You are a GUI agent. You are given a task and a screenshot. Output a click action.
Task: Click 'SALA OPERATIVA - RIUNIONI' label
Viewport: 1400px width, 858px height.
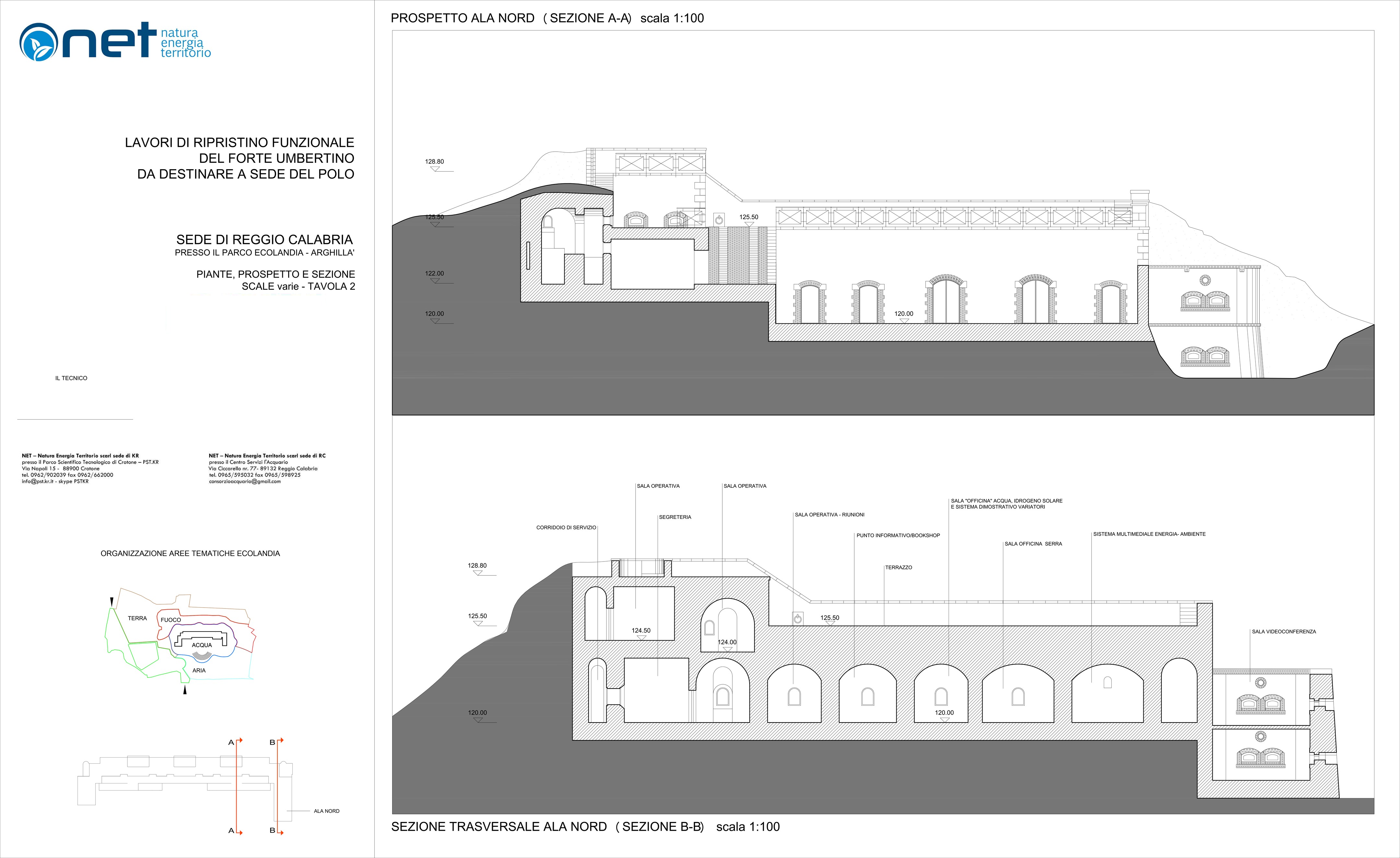[830, 515]
